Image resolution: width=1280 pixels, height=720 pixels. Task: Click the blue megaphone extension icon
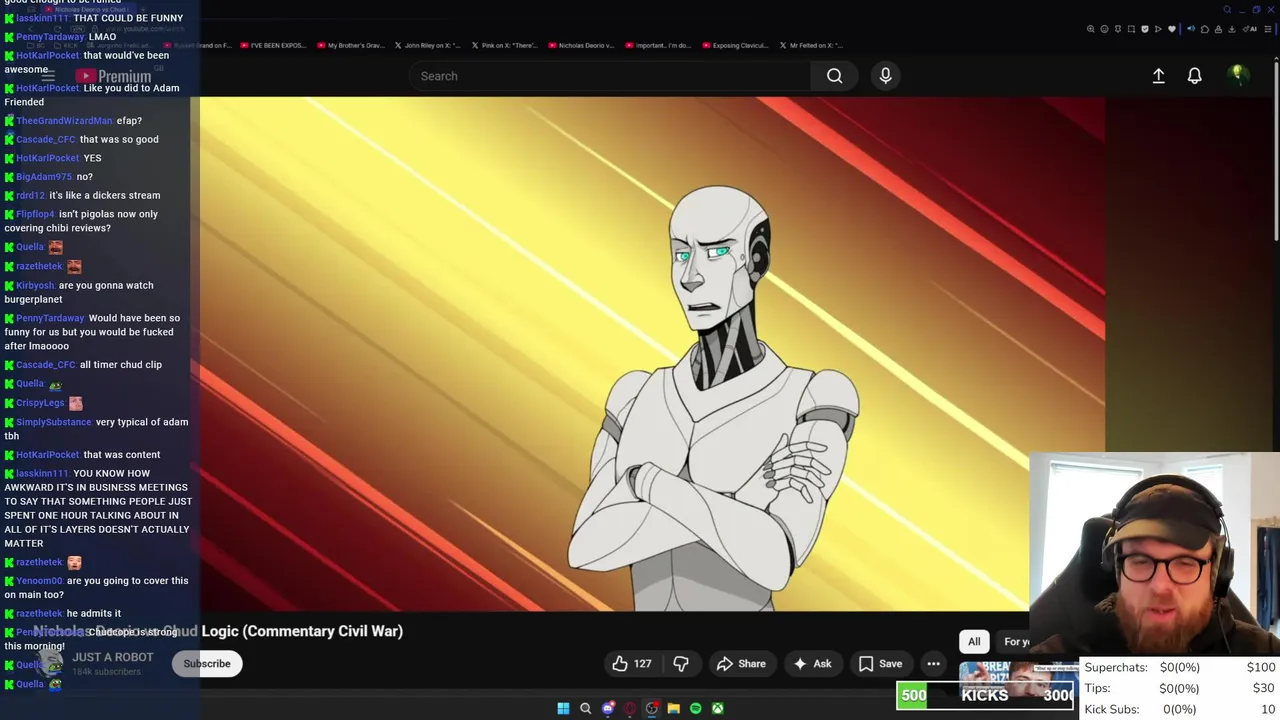click(1191, 29)
